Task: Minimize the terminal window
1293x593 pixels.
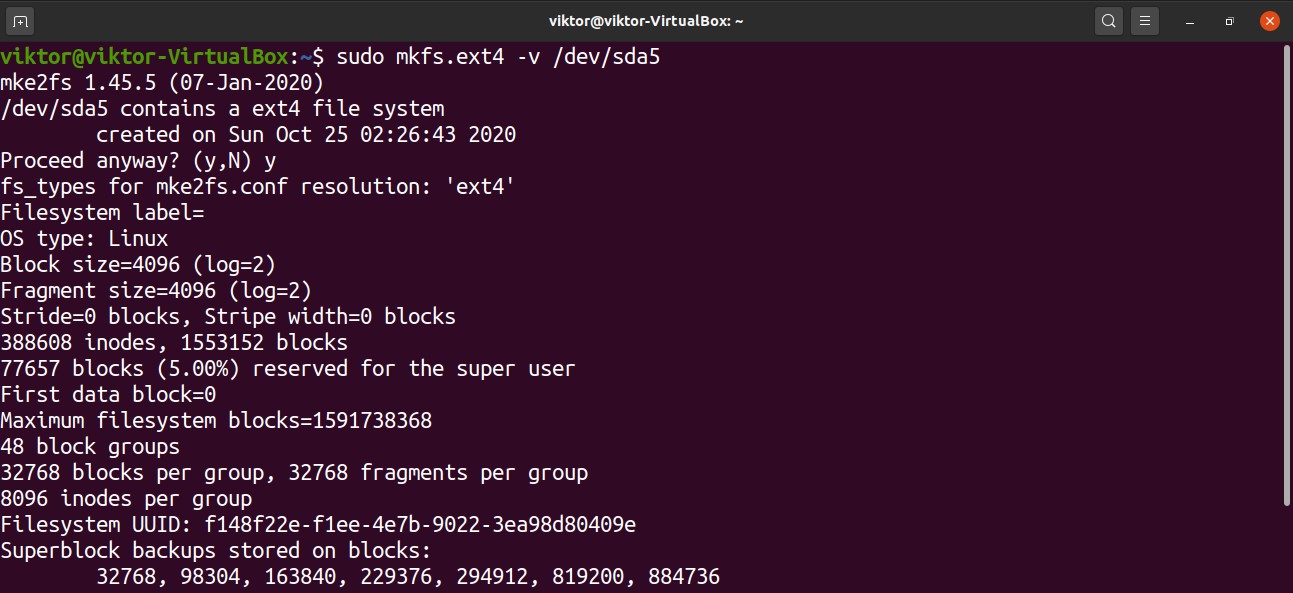Action: pyautogui.click(x=1190, y=20)
